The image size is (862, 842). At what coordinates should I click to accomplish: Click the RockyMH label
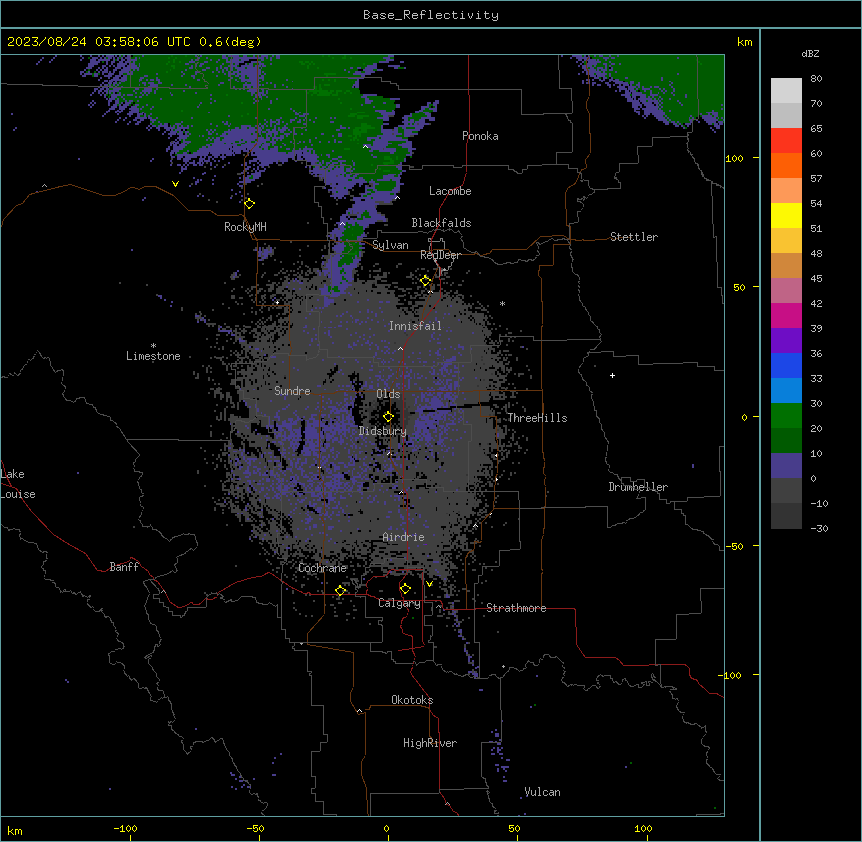(x=245, y=227)
